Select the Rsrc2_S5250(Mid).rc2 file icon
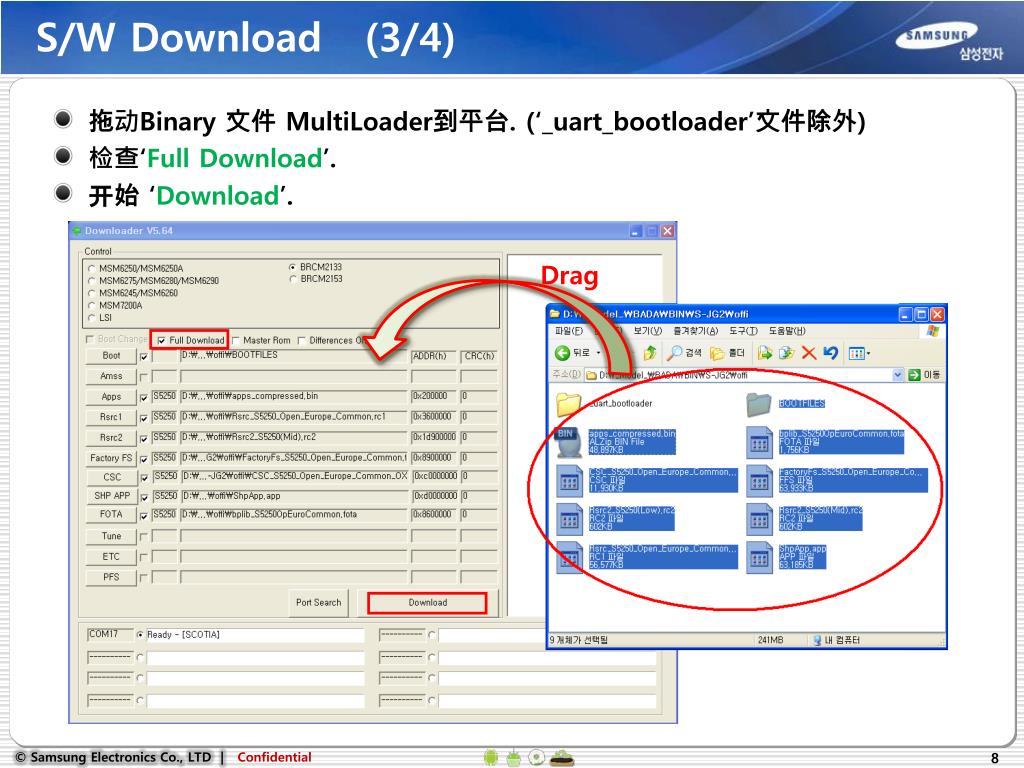Viewport: 1024px width, 768px height. (759, 519)
